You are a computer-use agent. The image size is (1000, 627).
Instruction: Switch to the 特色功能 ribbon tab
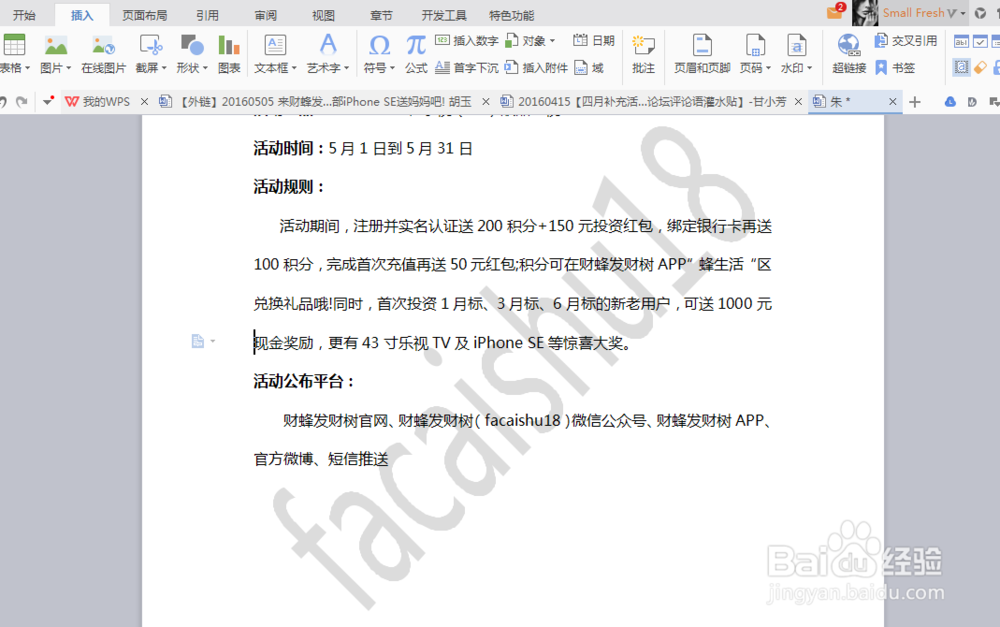511,15
